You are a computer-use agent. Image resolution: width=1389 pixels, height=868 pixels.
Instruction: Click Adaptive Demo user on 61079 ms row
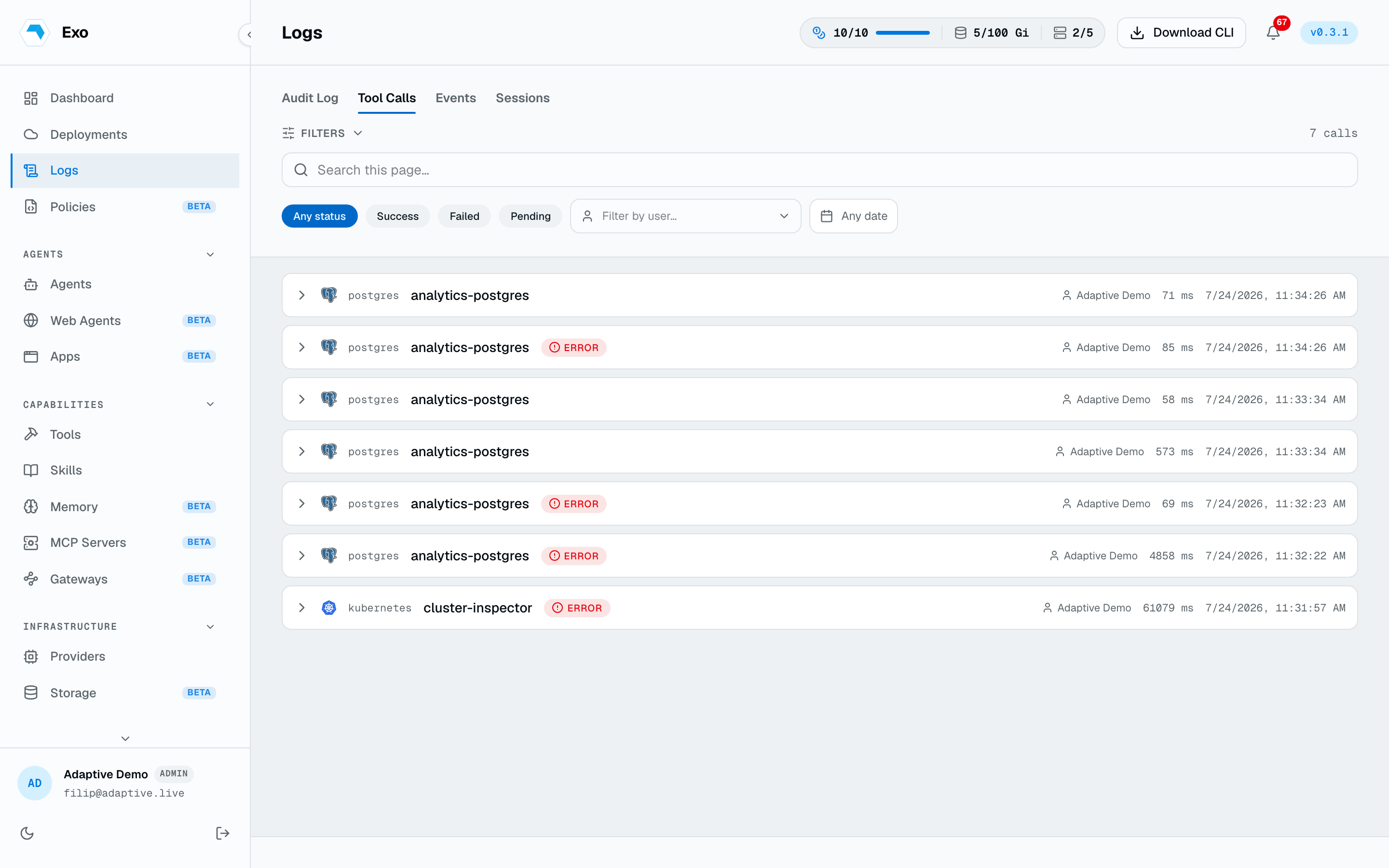(x=1087, y=608)
